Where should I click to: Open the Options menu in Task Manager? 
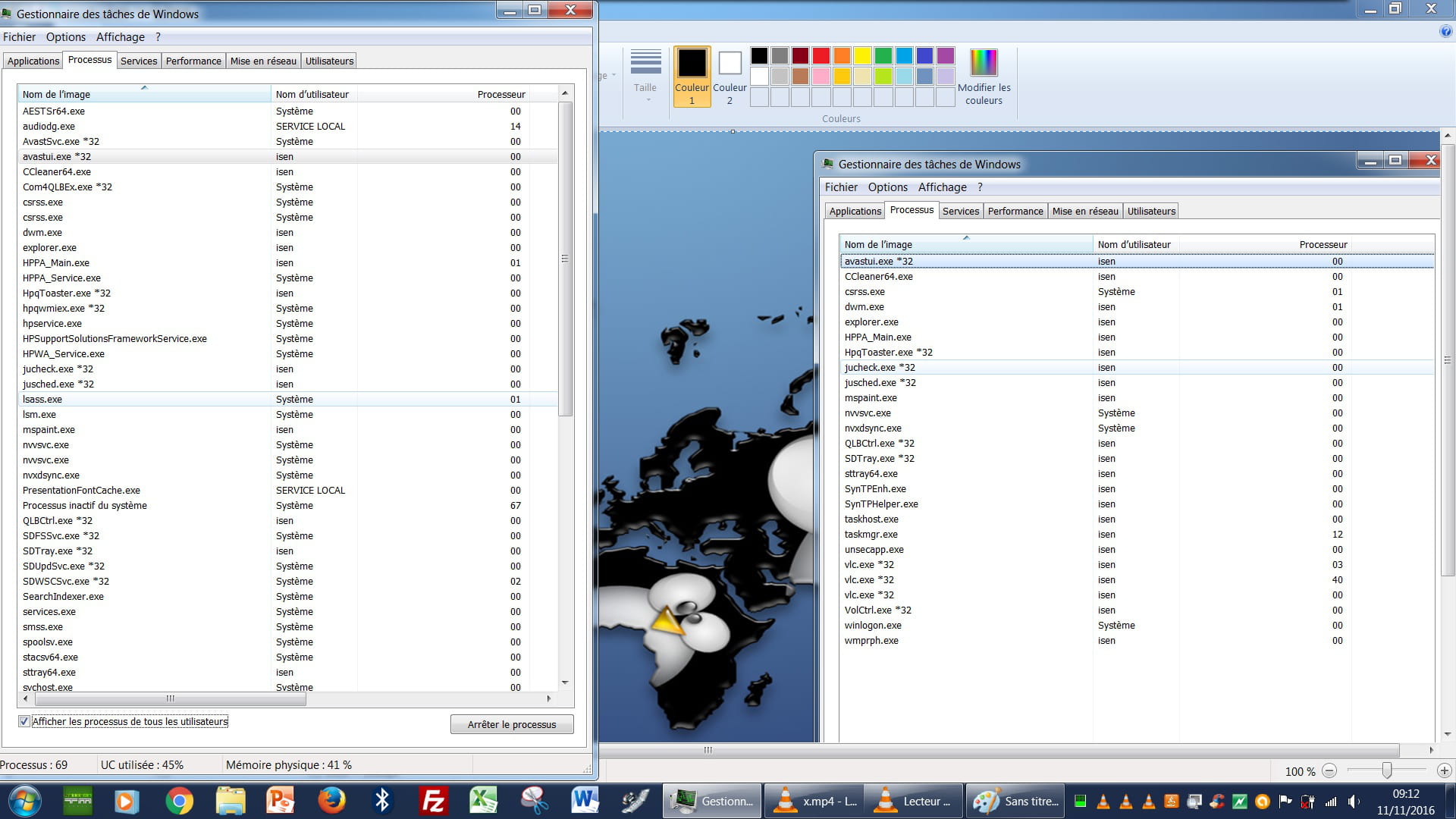66,36
